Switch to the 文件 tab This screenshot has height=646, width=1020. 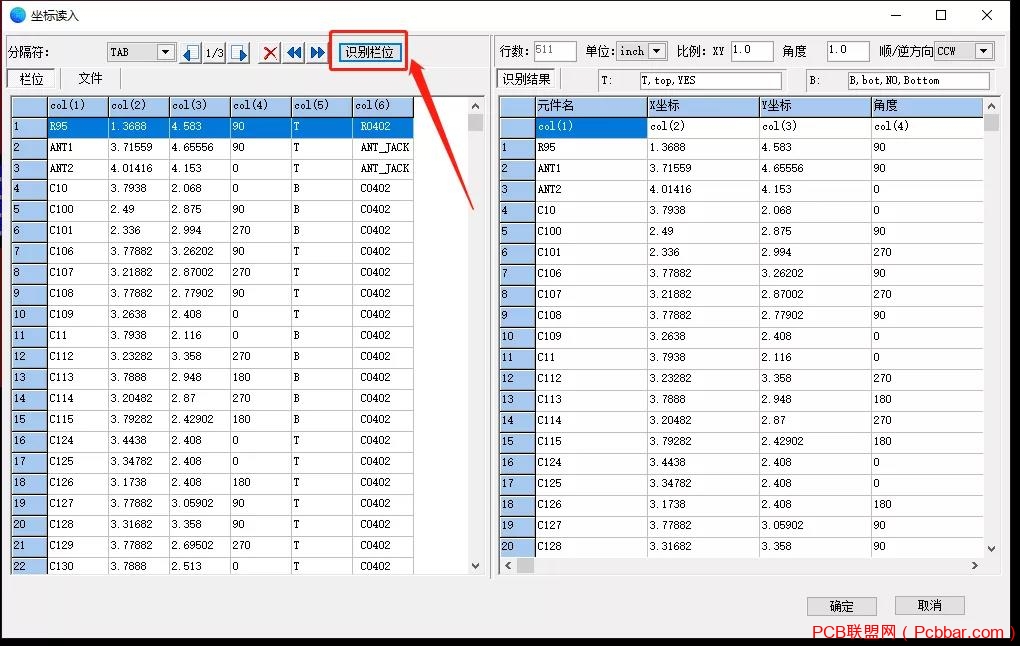pyautogui.click(x=90, y=79)
